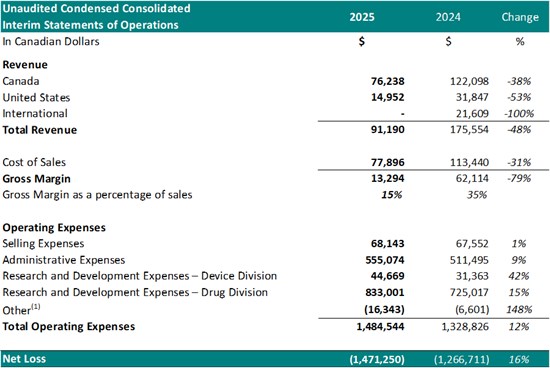
Task: Select Gross Margin 2025 value 13,294
Action: (388, 179)
